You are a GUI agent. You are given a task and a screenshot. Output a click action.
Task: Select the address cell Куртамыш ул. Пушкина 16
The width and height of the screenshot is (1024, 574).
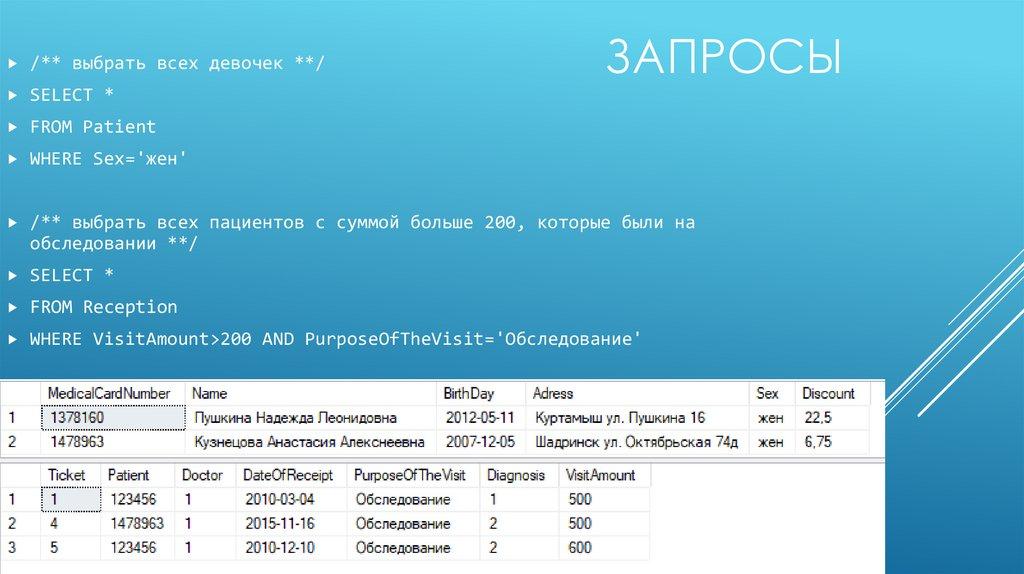pos(620,417)
